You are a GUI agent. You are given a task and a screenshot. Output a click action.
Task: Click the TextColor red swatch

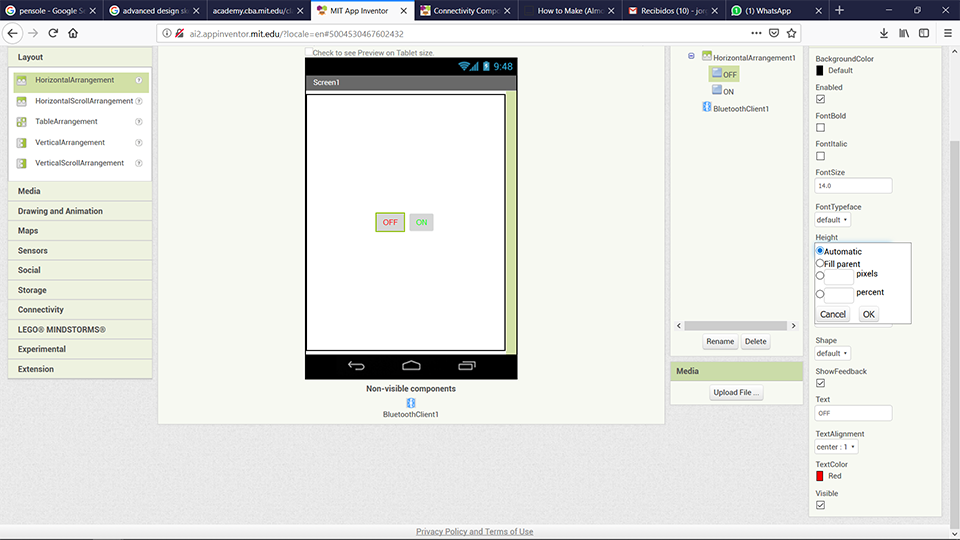(x=820, y=476)
